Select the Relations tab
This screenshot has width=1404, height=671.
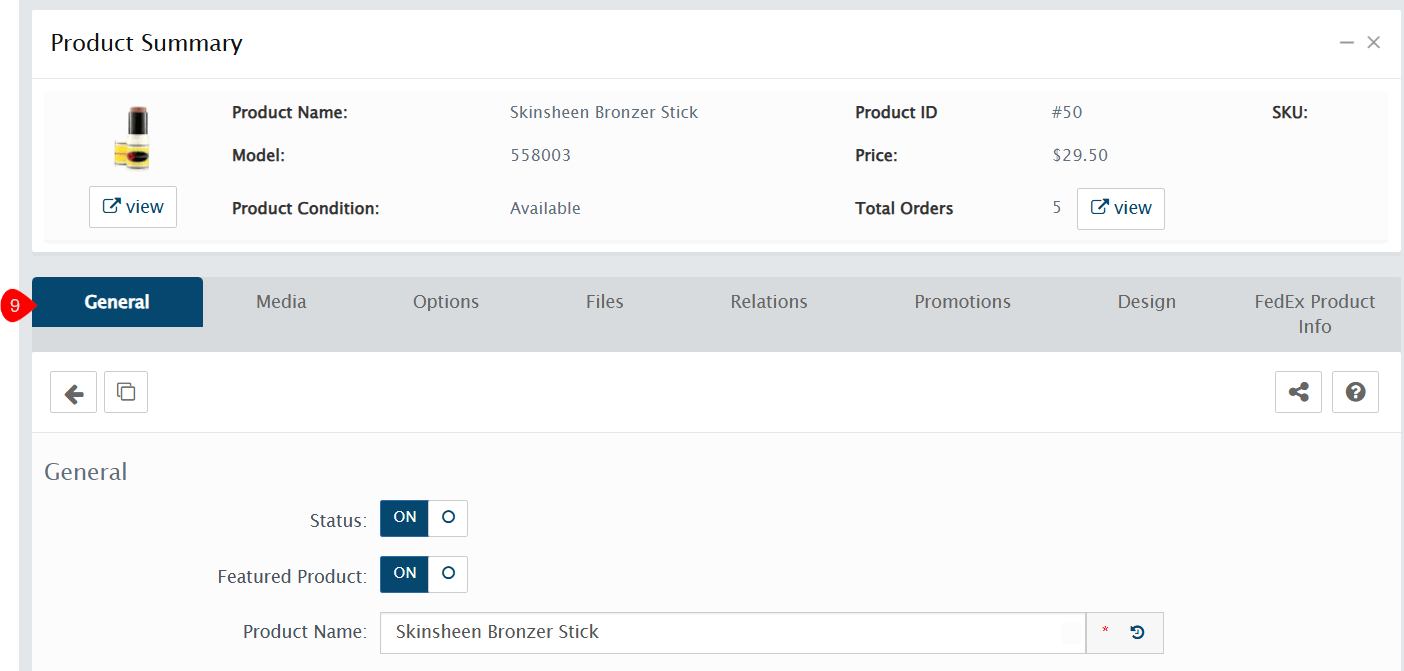769,302
